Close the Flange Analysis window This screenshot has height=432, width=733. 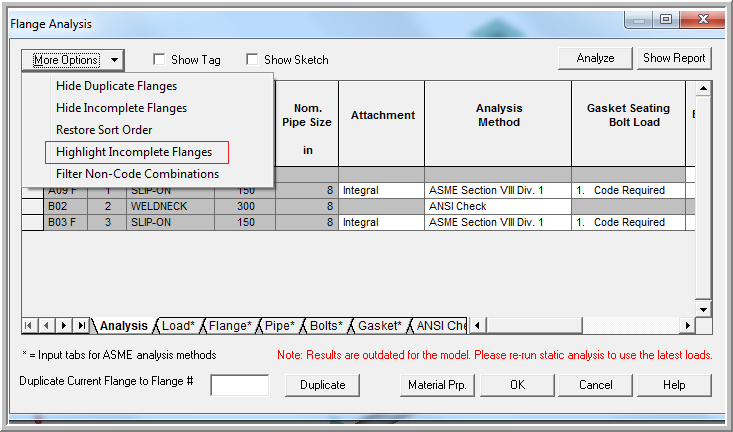click(x=702, y=20)
